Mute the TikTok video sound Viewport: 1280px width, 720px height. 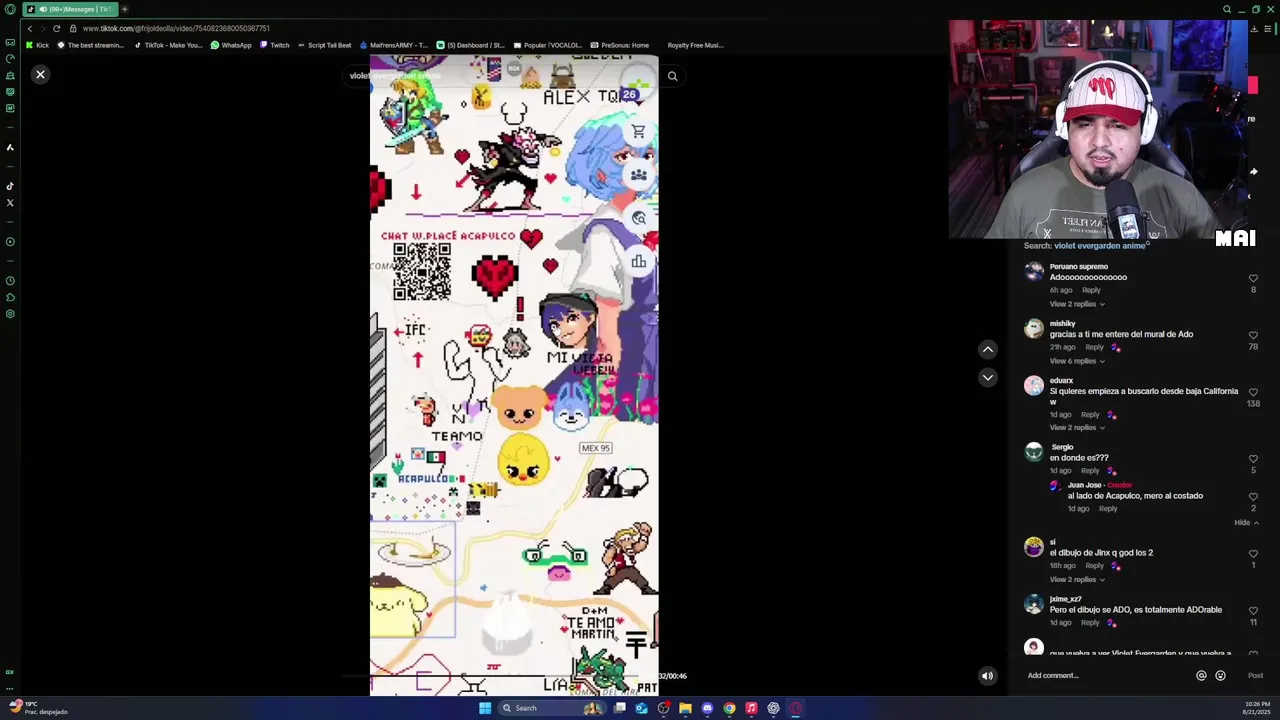click(987, 676)
